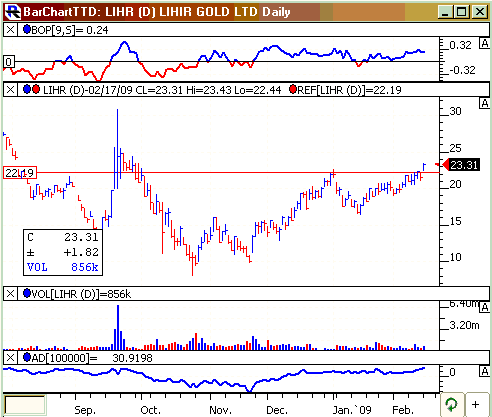492x417 pixels.
Task: Click the BarChartTTD logo icon in title bar
Action: tap(13, 12)
